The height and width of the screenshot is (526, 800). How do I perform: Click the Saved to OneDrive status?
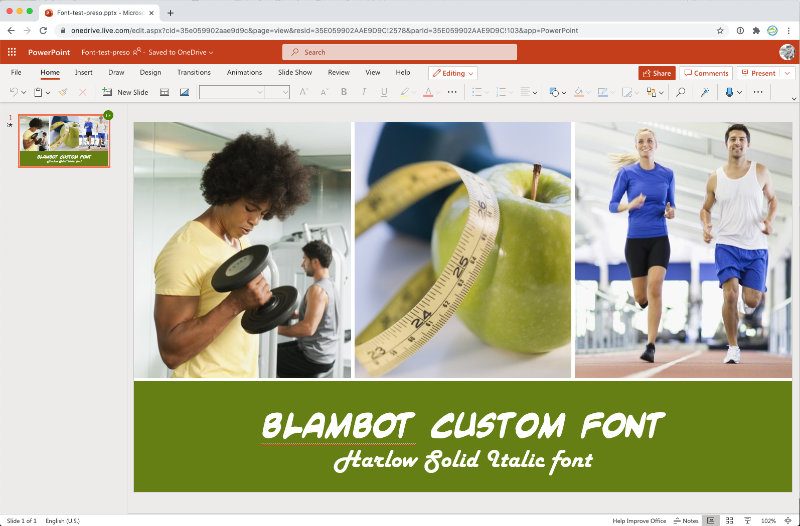click(x=181, y=52)
